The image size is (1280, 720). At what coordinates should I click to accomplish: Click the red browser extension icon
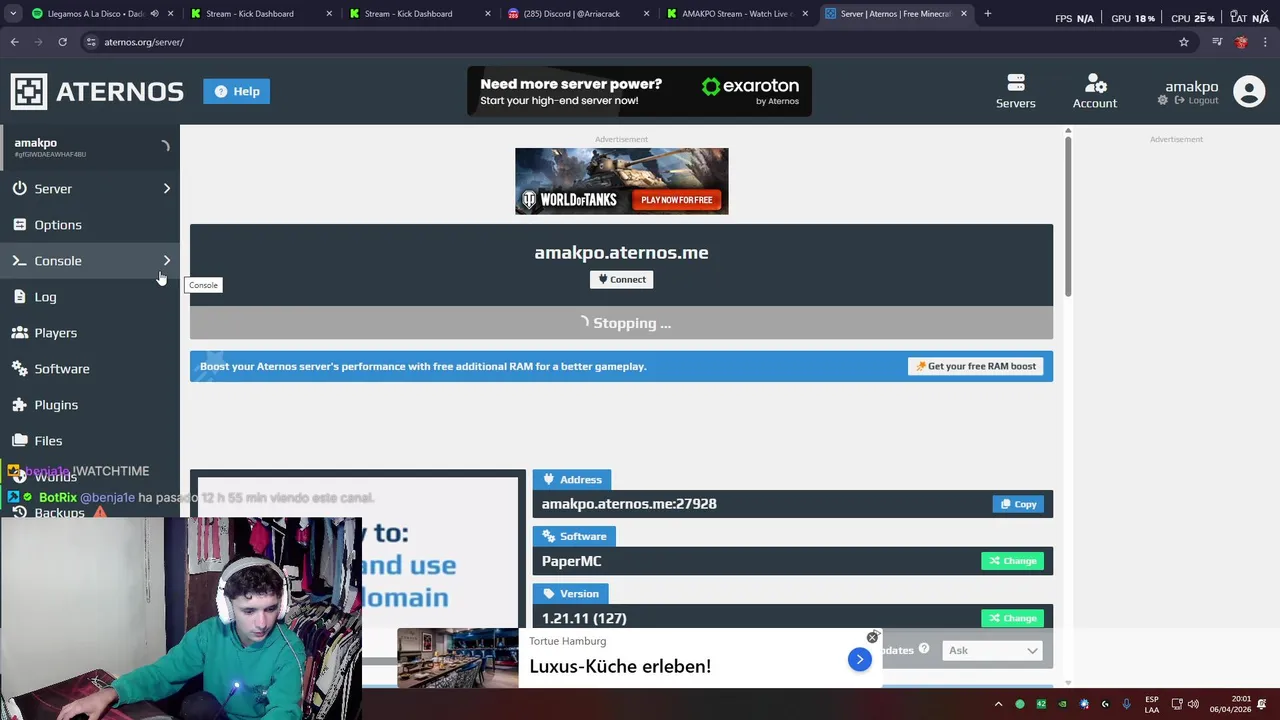click(1241, 42)
